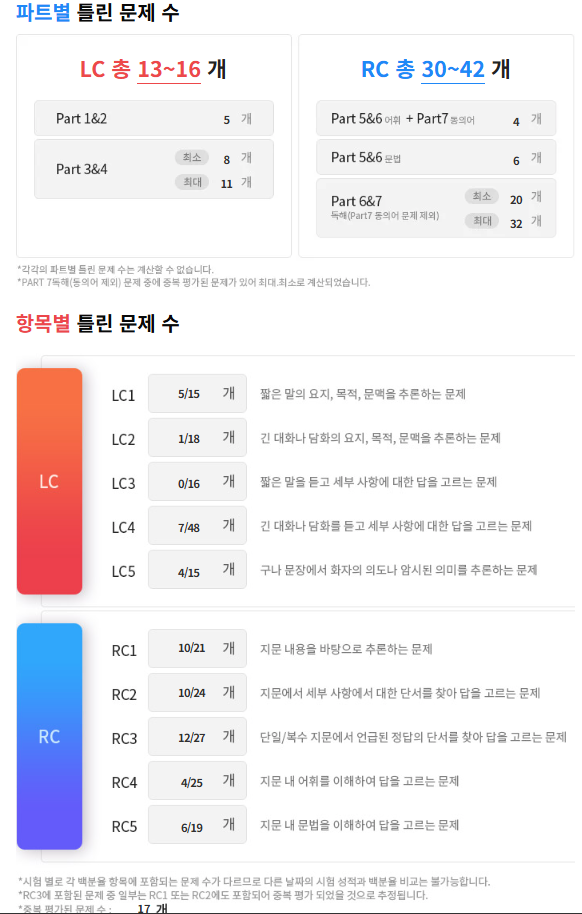Click the 5/15 score box for LC1
Image resolution: width=582 pixels, height=914 pixels.
(x=197, y=393)
